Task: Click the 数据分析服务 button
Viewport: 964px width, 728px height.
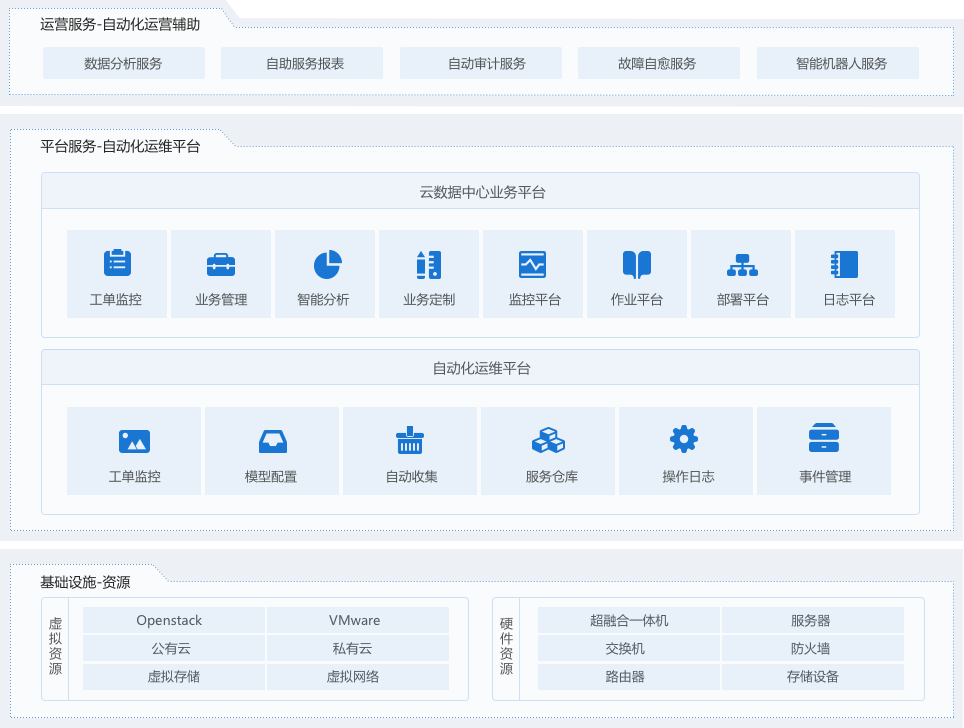Action: [123, 62]
